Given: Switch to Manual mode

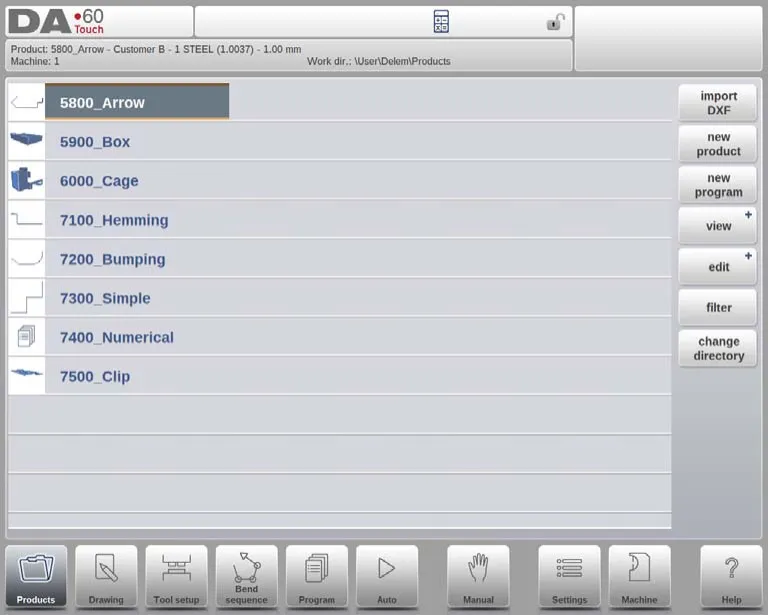Looking at the screenshot, I should coord(478,576).
